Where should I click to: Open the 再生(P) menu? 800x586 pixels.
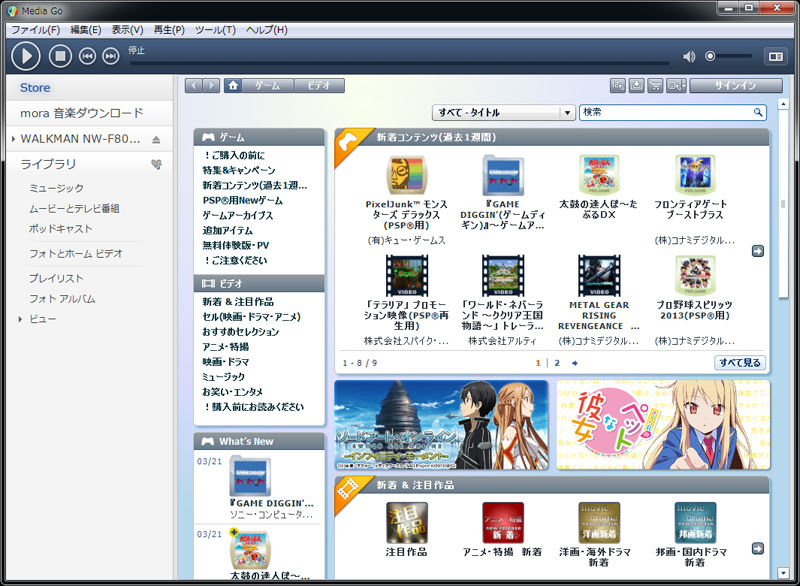(169, 30)
